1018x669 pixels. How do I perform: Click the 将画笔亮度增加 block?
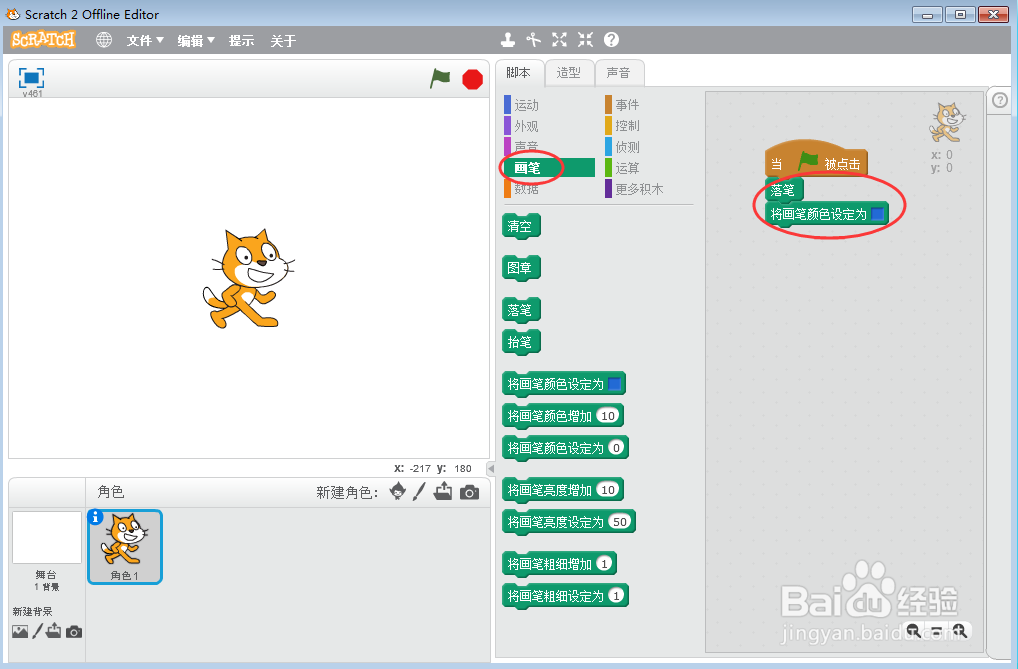pyautogui.click(x=550, y=490)
